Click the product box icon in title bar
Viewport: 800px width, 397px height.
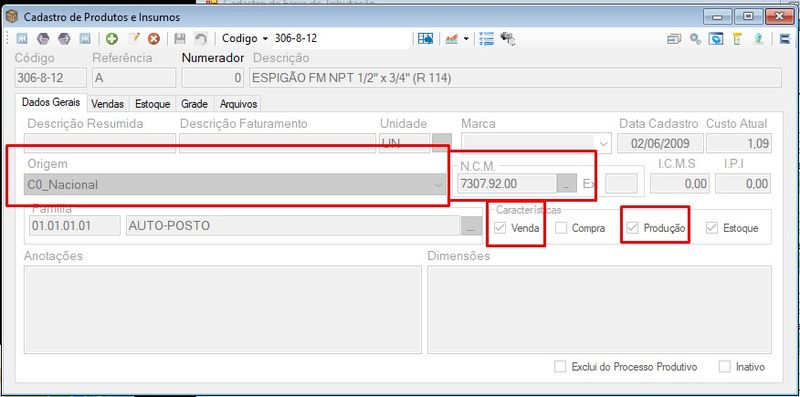pyautogui.click(x=11, y=17)
